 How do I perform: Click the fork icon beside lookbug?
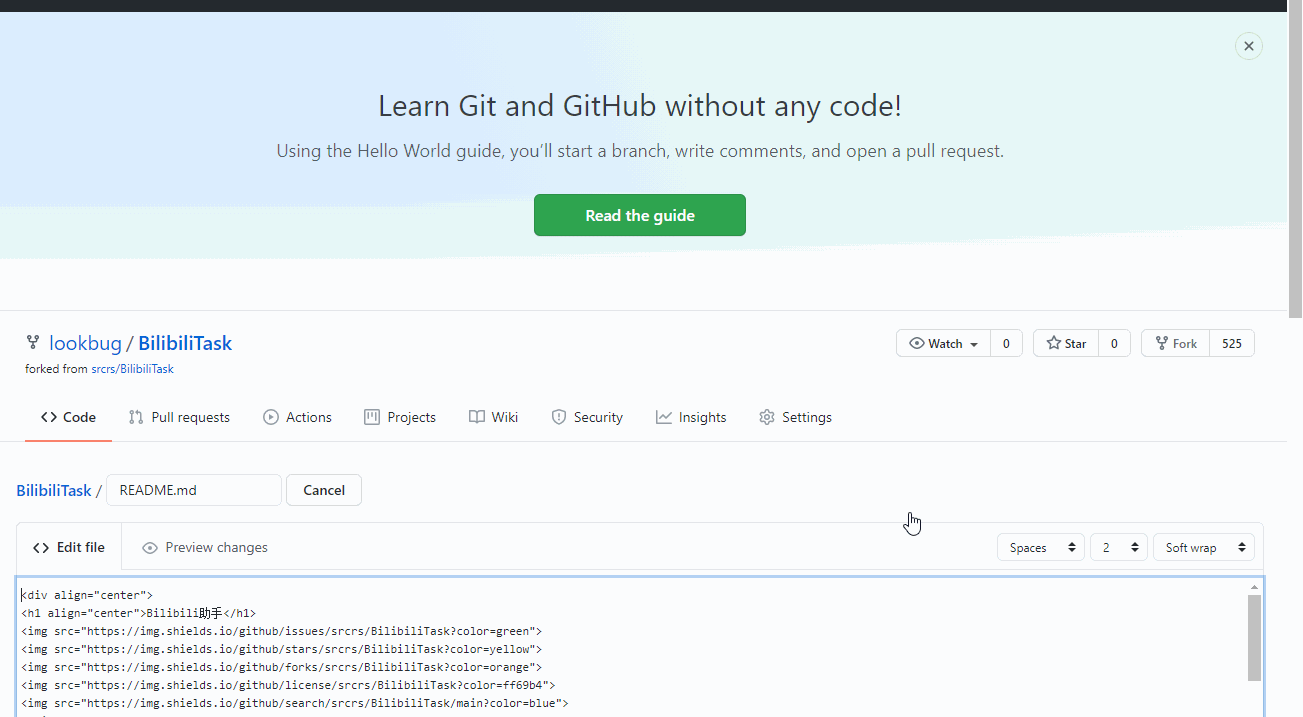[x=33, y=343]
